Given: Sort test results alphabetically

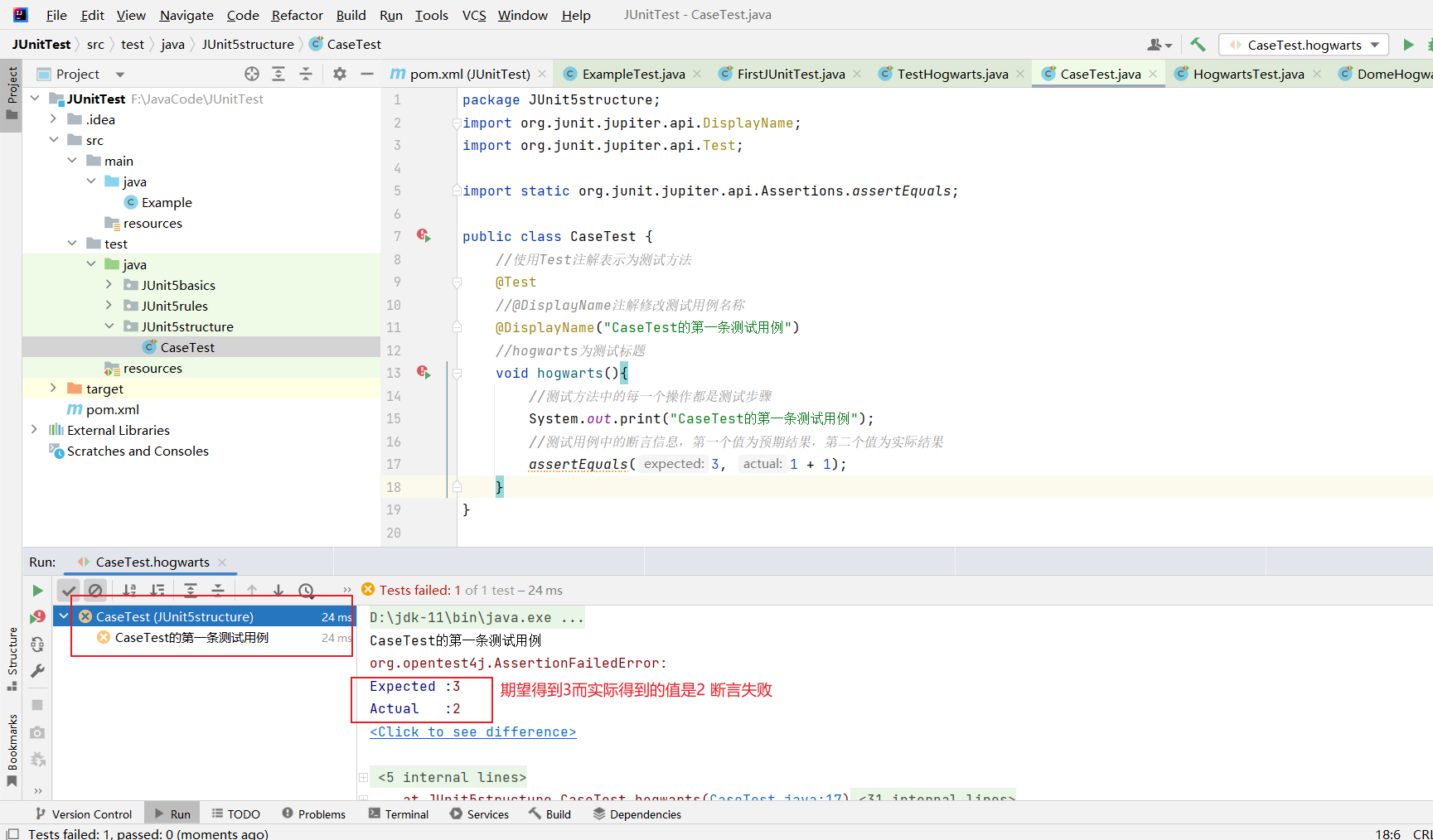Looking at the screenshot, I should point(129,591).
